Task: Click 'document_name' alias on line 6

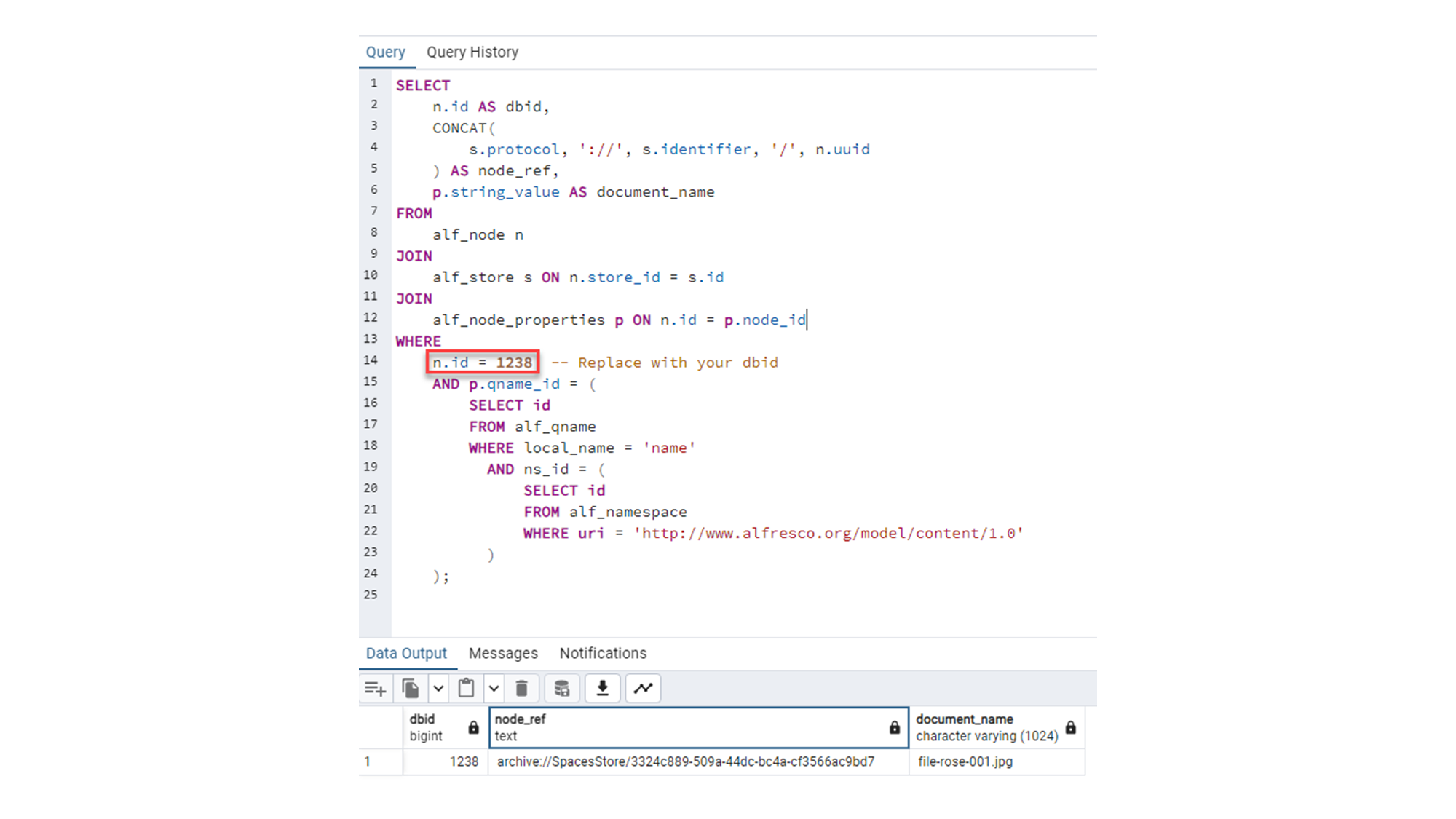Action: (656, 192)
